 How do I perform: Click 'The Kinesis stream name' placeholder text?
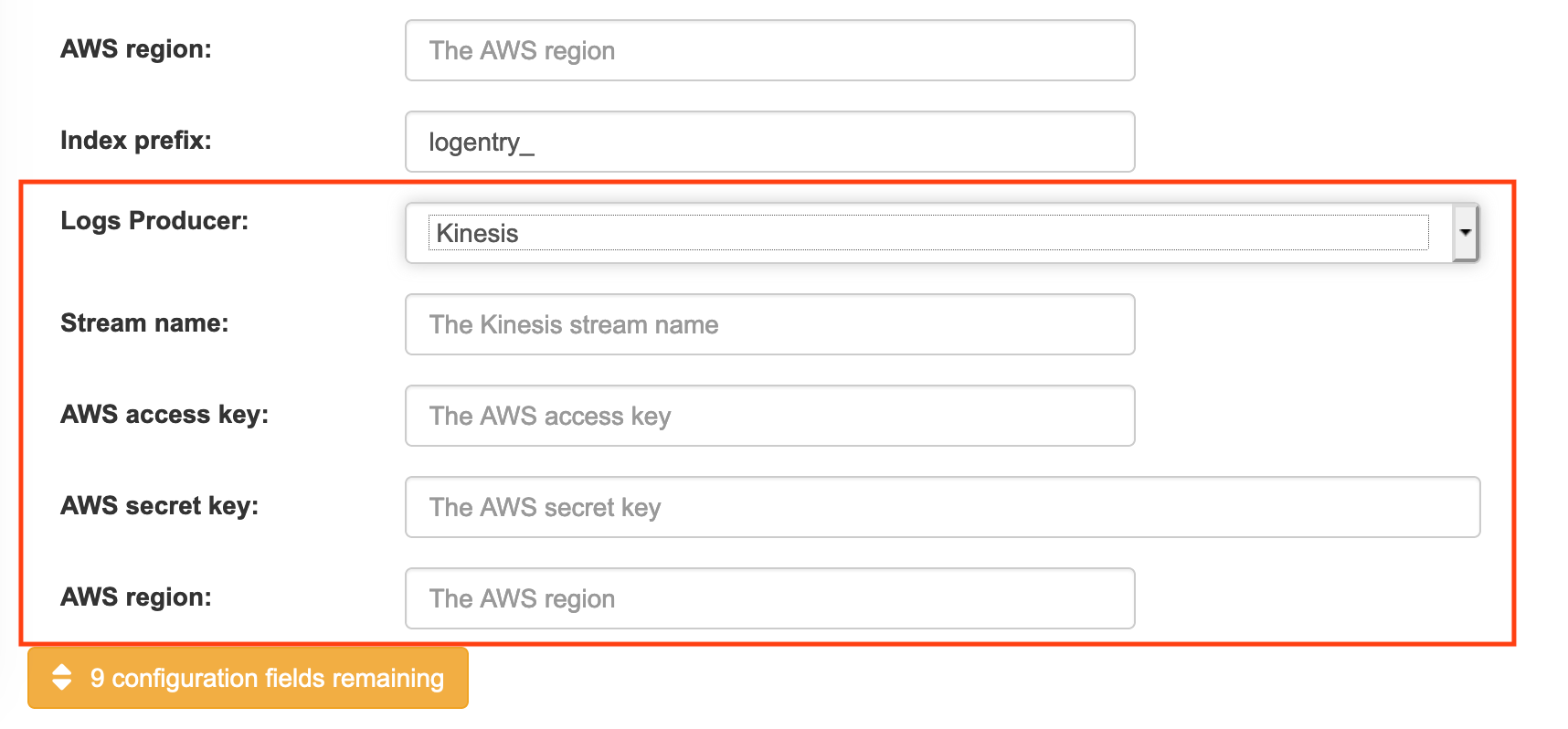click(x=574, y=325)
